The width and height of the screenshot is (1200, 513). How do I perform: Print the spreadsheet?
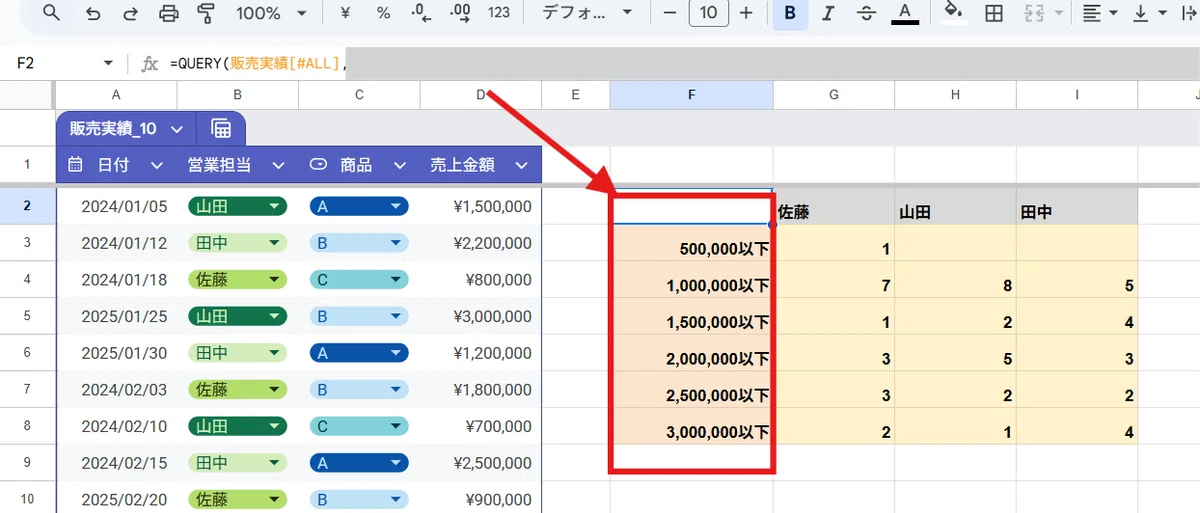(169, 13)
